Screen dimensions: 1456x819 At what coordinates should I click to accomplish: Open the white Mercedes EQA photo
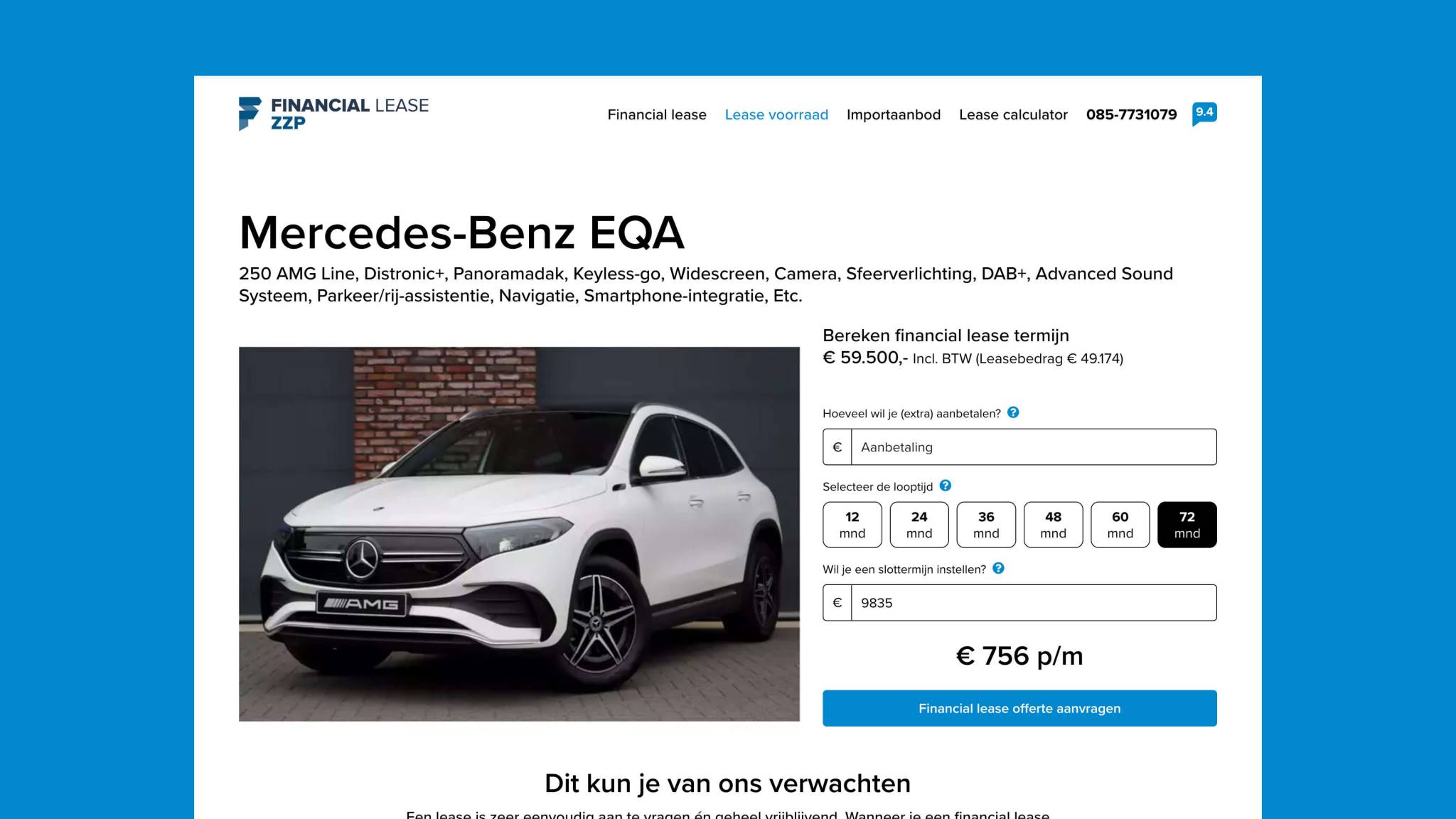pyautogui.click(x=519, y=534)
